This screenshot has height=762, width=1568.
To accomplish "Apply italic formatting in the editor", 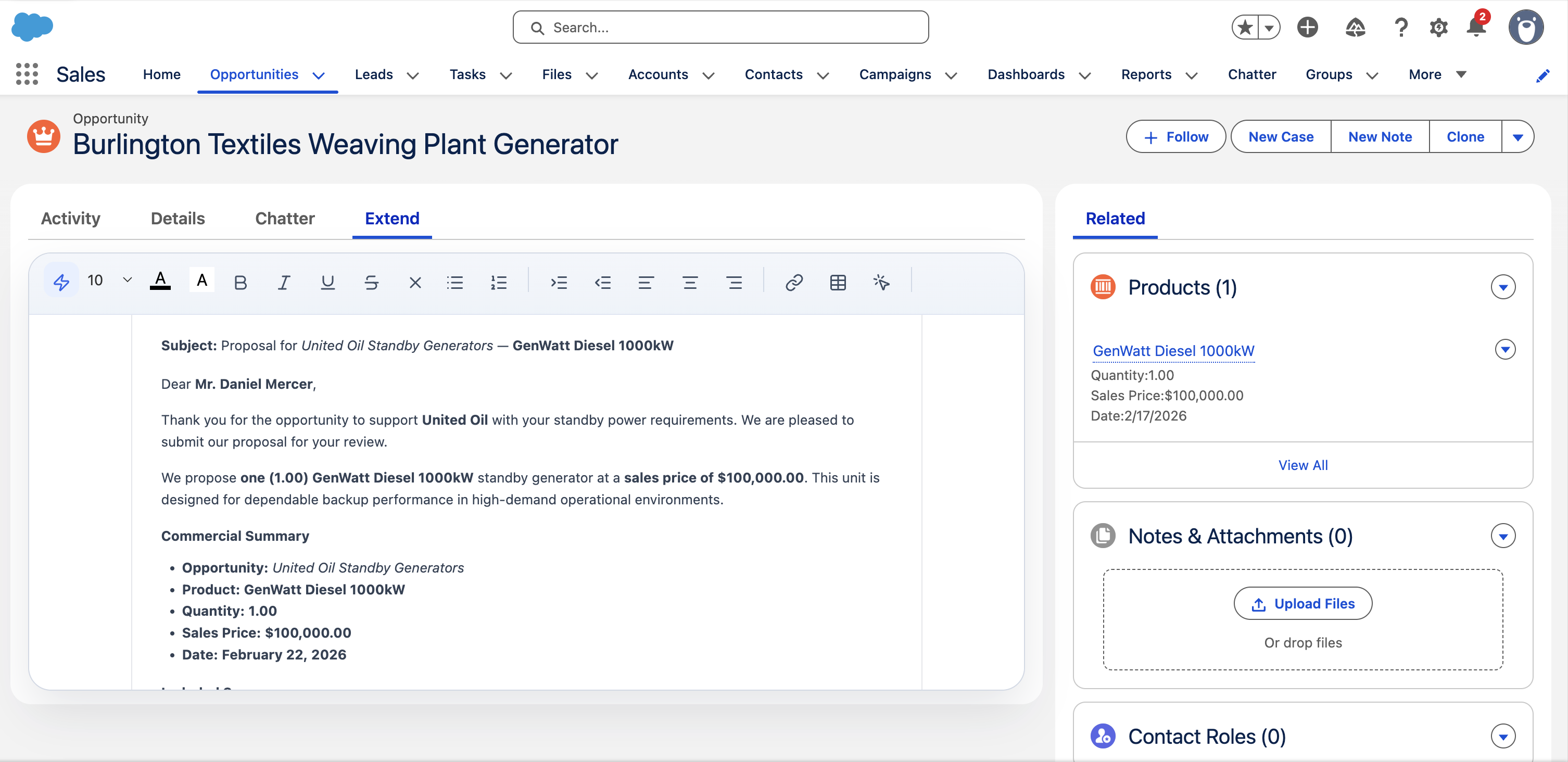I will 284,282.
